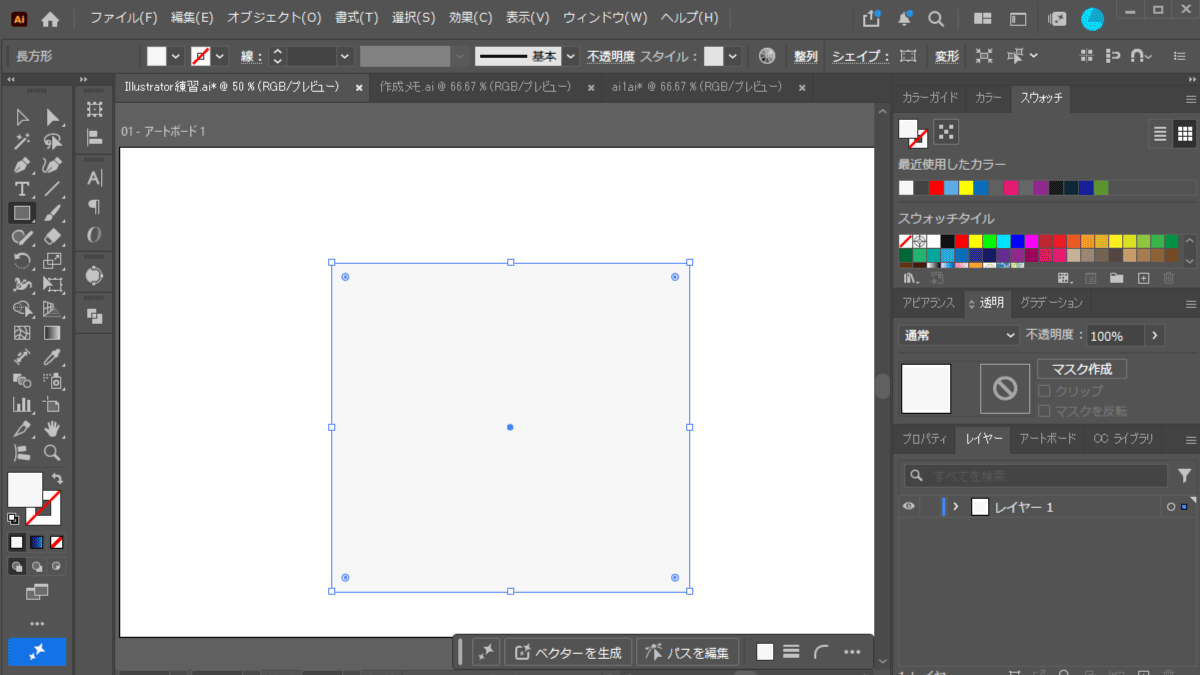Click the 整列 link in control bar
1200x675 pixels.
tap(806, 57)
